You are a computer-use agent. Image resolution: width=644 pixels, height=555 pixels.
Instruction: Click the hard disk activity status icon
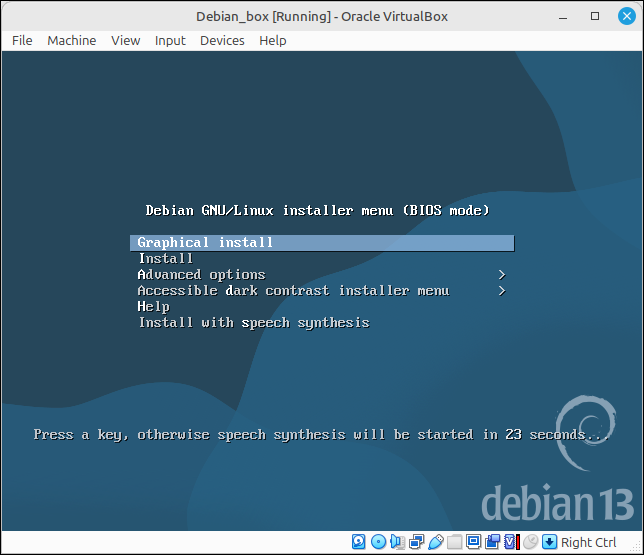[359, 542]
